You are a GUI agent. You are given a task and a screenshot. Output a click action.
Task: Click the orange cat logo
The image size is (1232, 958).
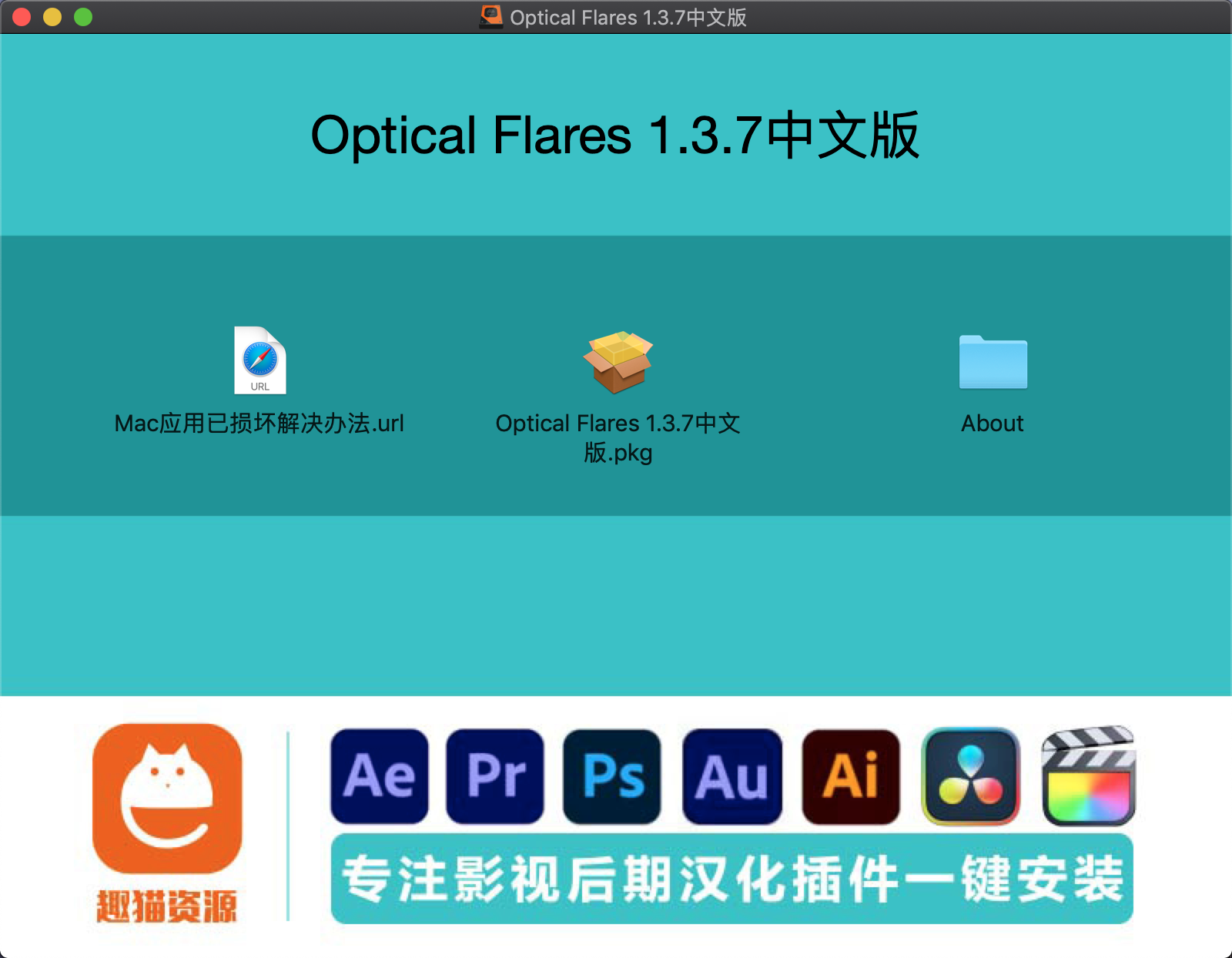[x=167, y=798]
